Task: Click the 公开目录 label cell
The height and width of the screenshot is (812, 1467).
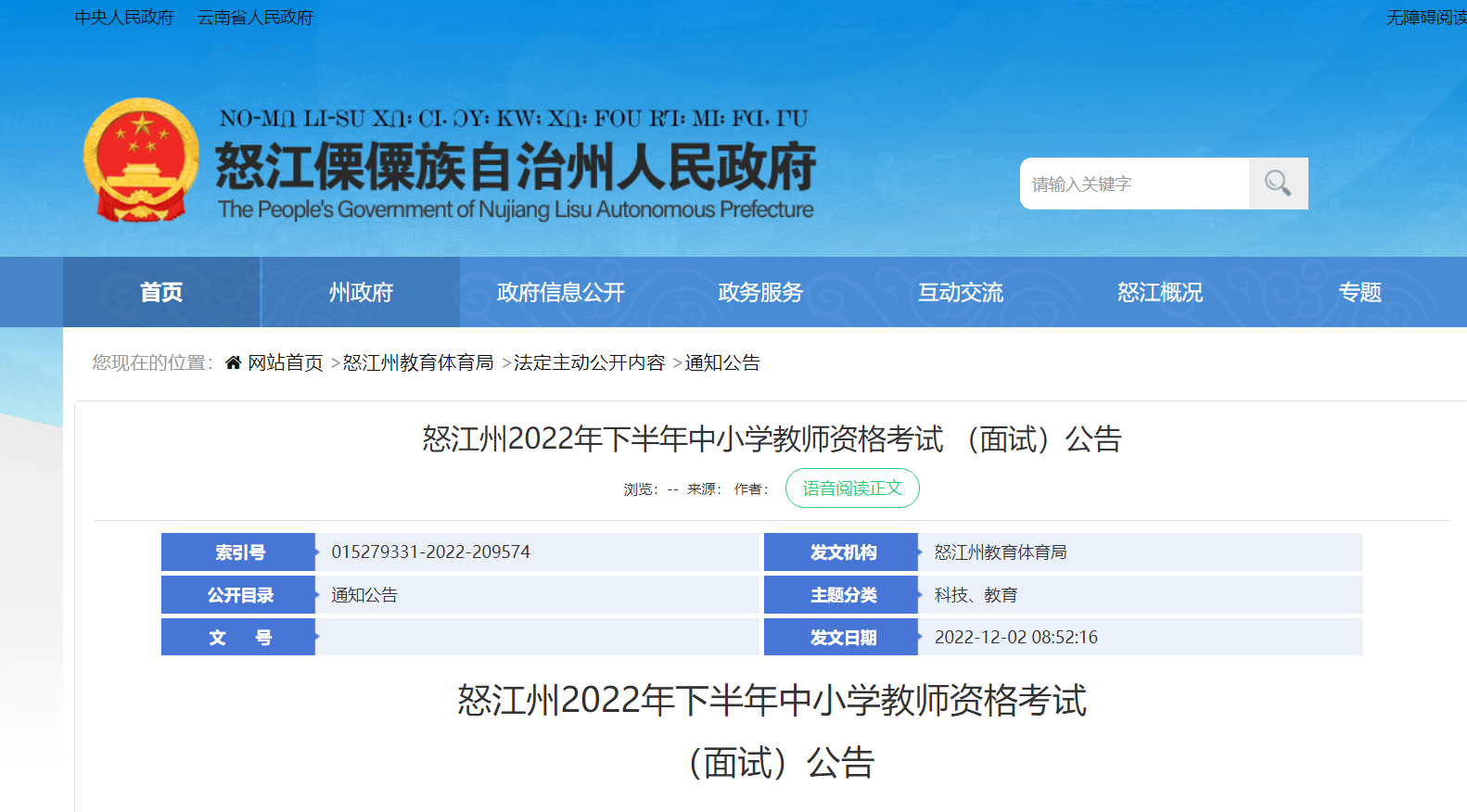Action: (238, 594)
